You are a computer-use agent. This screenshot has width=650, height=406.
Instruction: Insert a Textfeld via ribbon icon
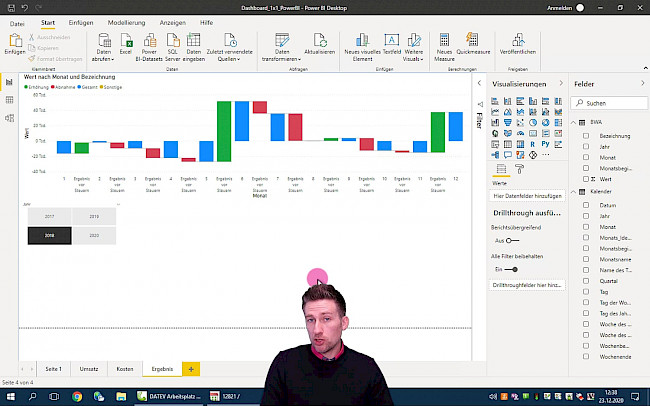(x=392, y=40)
